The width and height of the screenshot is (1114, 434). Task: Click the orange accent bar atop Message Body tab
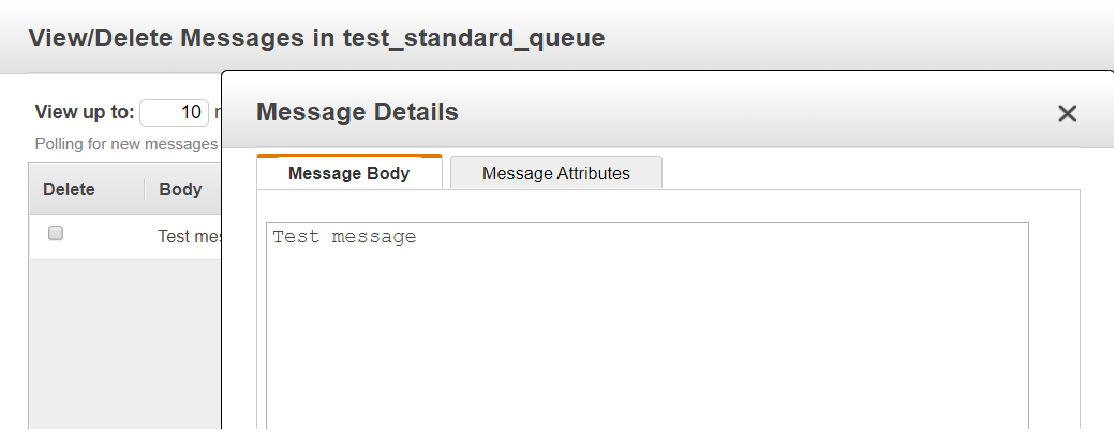coord(349,156)
